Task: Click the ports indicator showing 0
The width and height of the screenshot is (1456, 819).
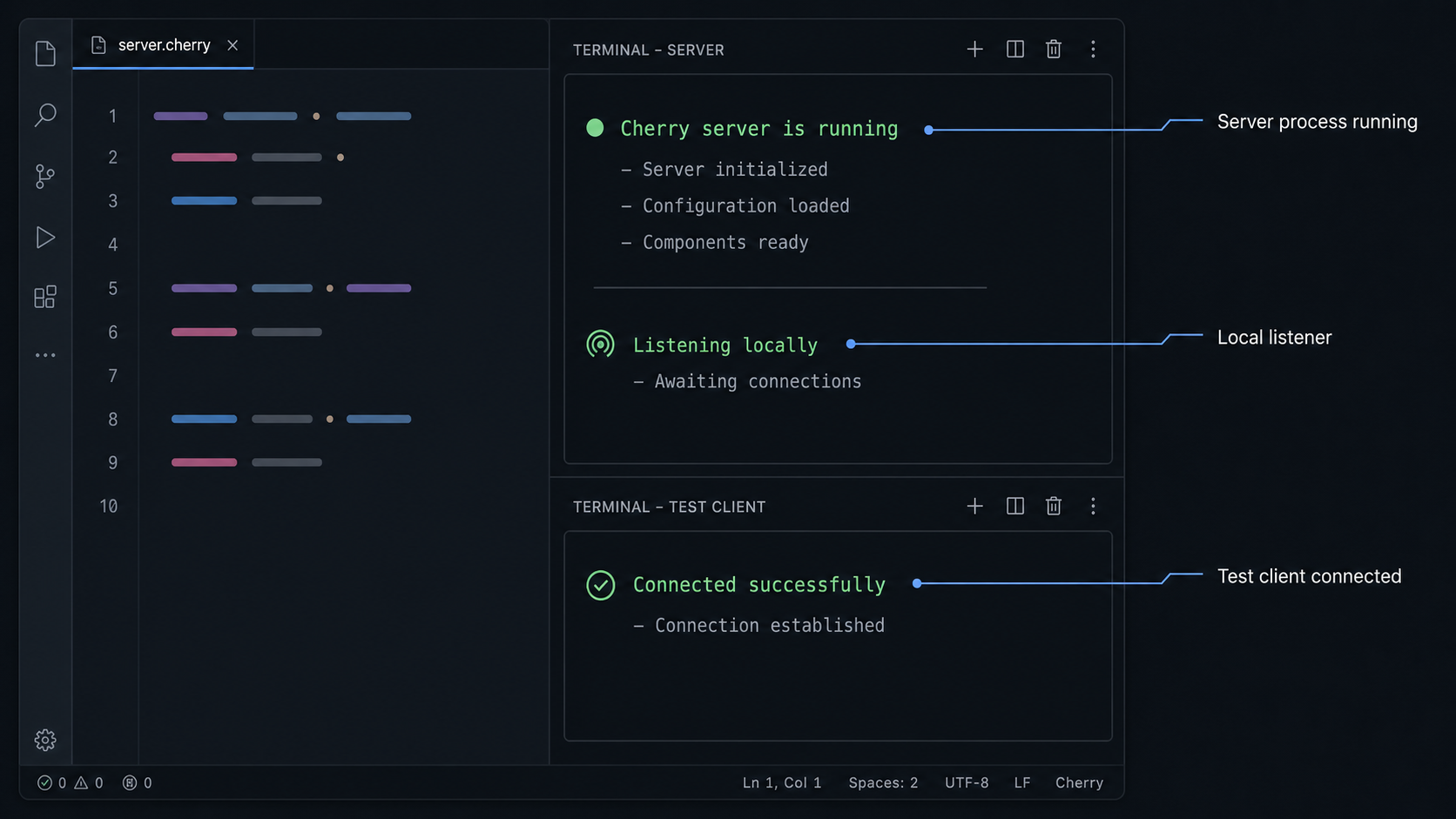Action: (x=138, y=782)
